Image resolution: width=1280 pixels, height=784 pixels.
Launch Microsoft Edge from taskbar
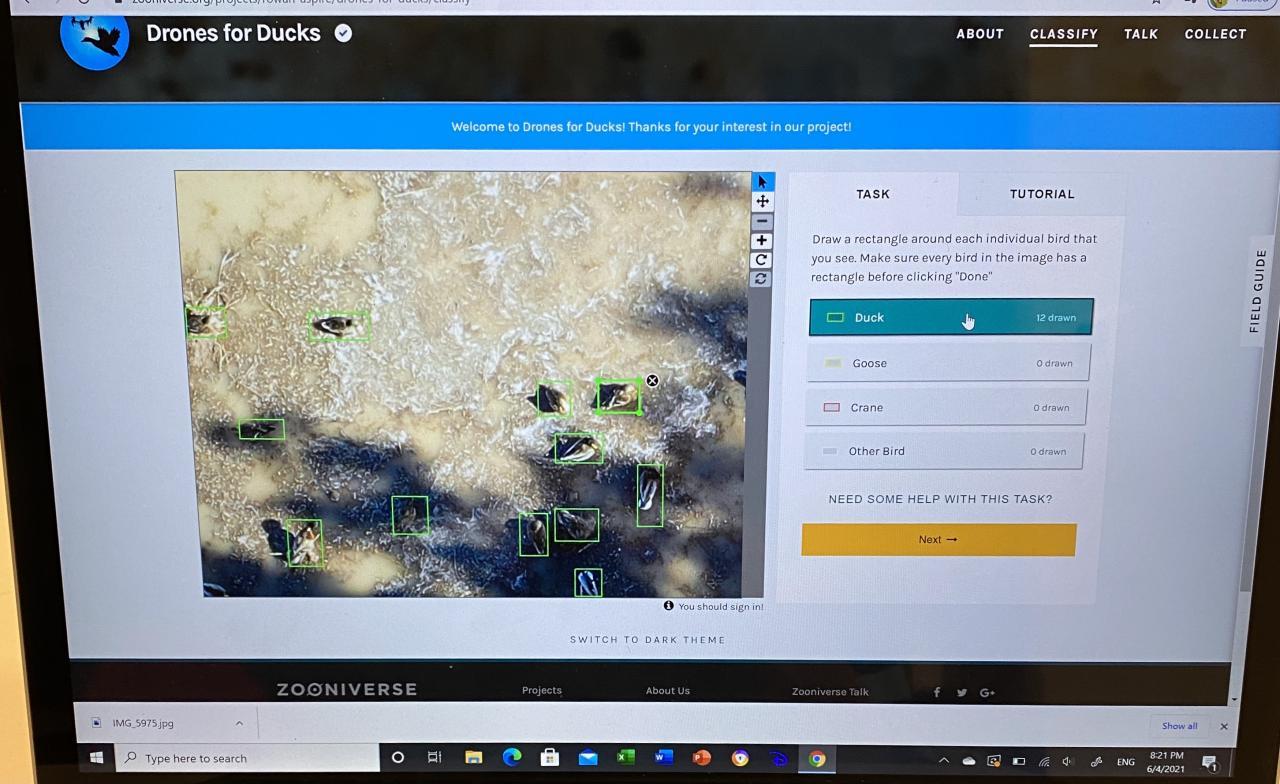pos(511,757)
